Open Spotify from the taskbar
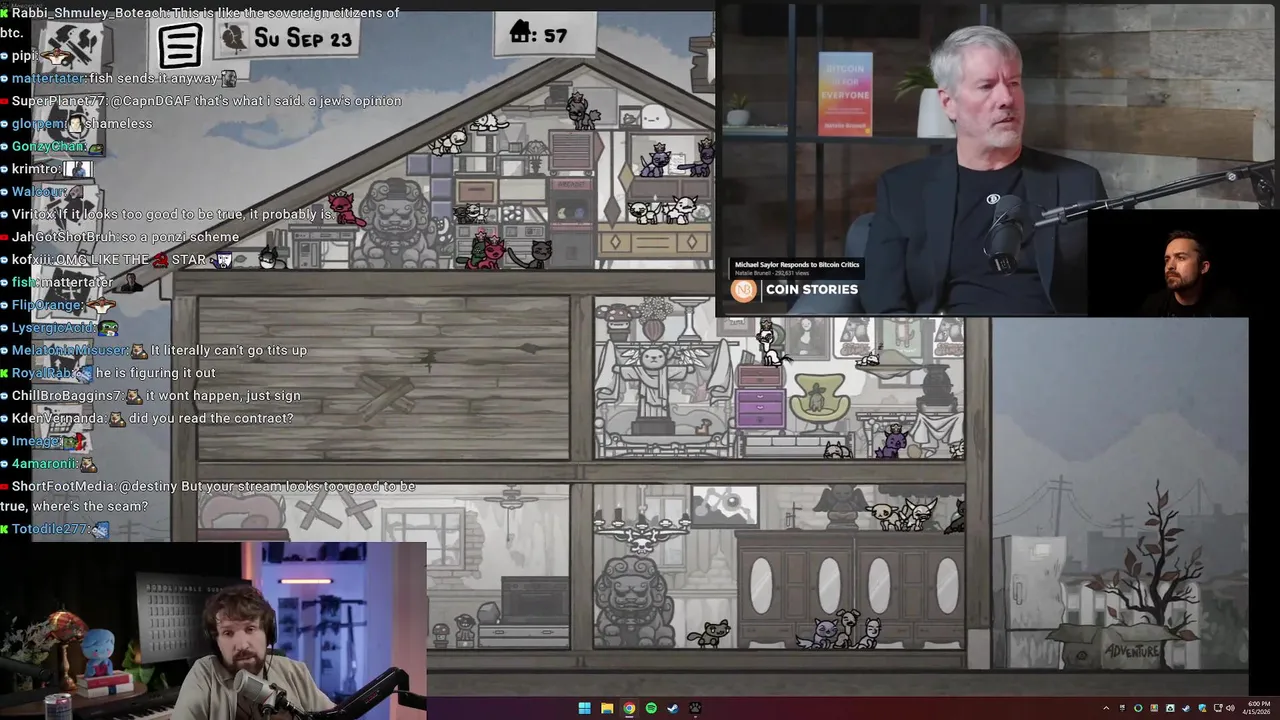 pyautogui.click(x=651, y=708)
